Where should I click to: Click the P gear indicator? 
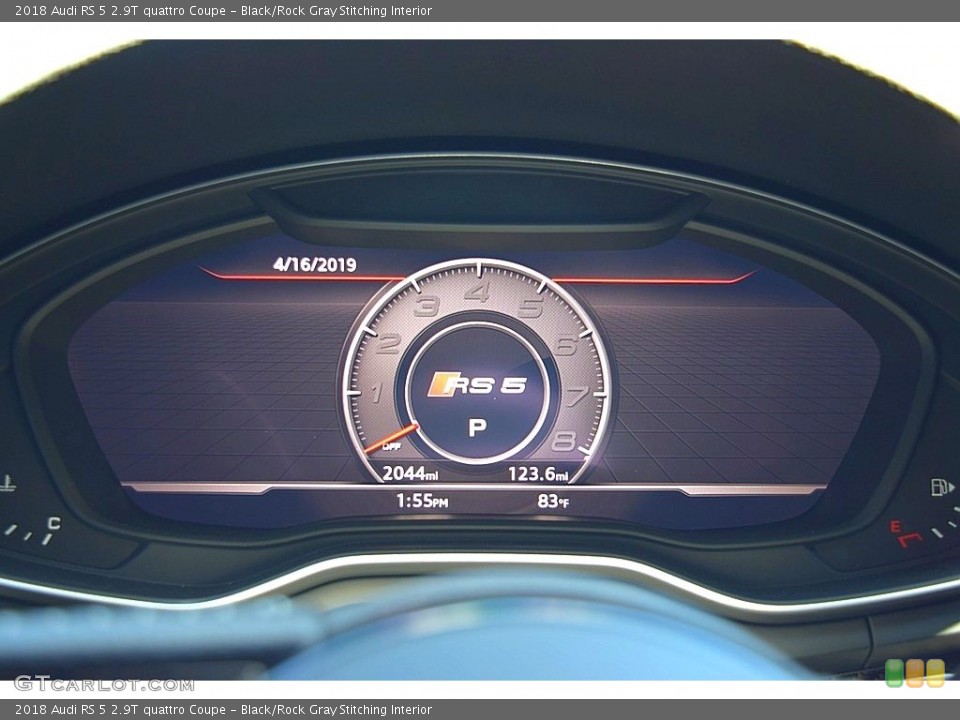[x=477, y=427]
